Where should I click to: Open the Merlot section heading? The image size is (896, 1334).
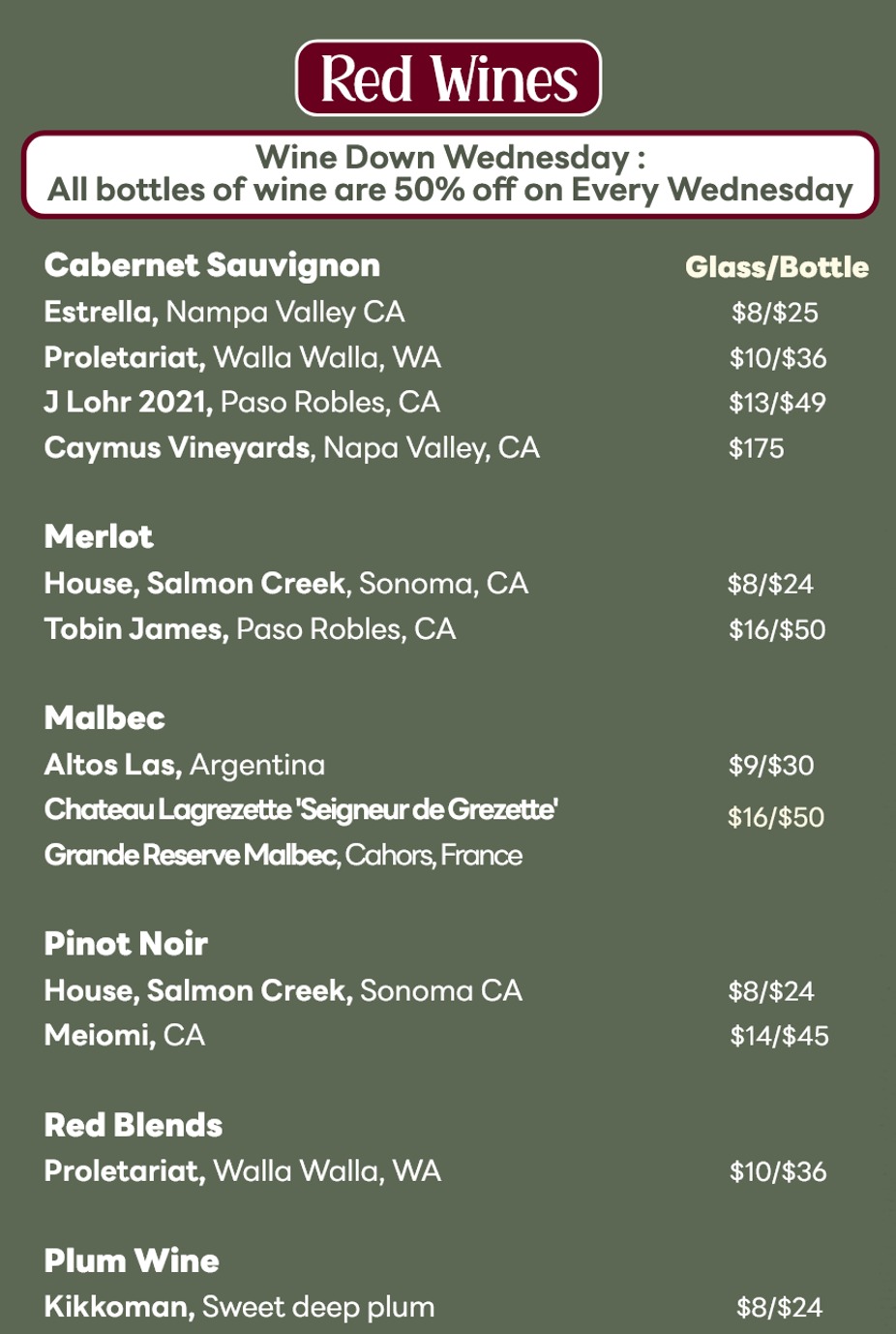pyautogui.click(x=99, y=536)
